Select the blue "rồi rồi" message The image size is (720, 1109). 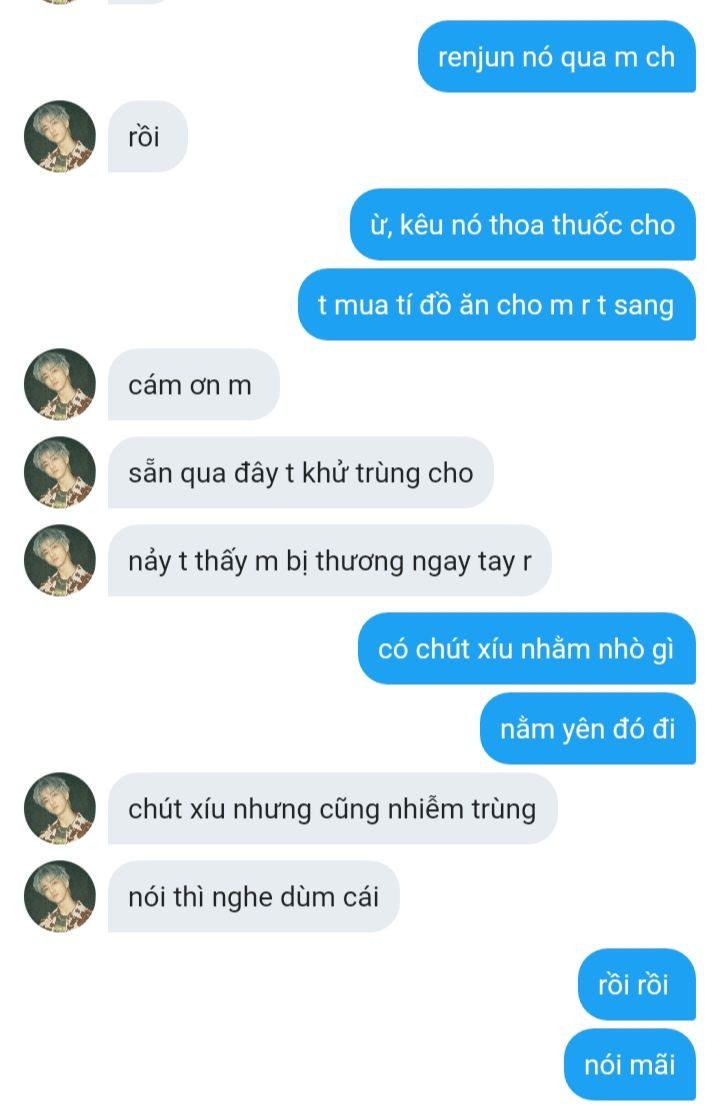click(x=637, y=984)
